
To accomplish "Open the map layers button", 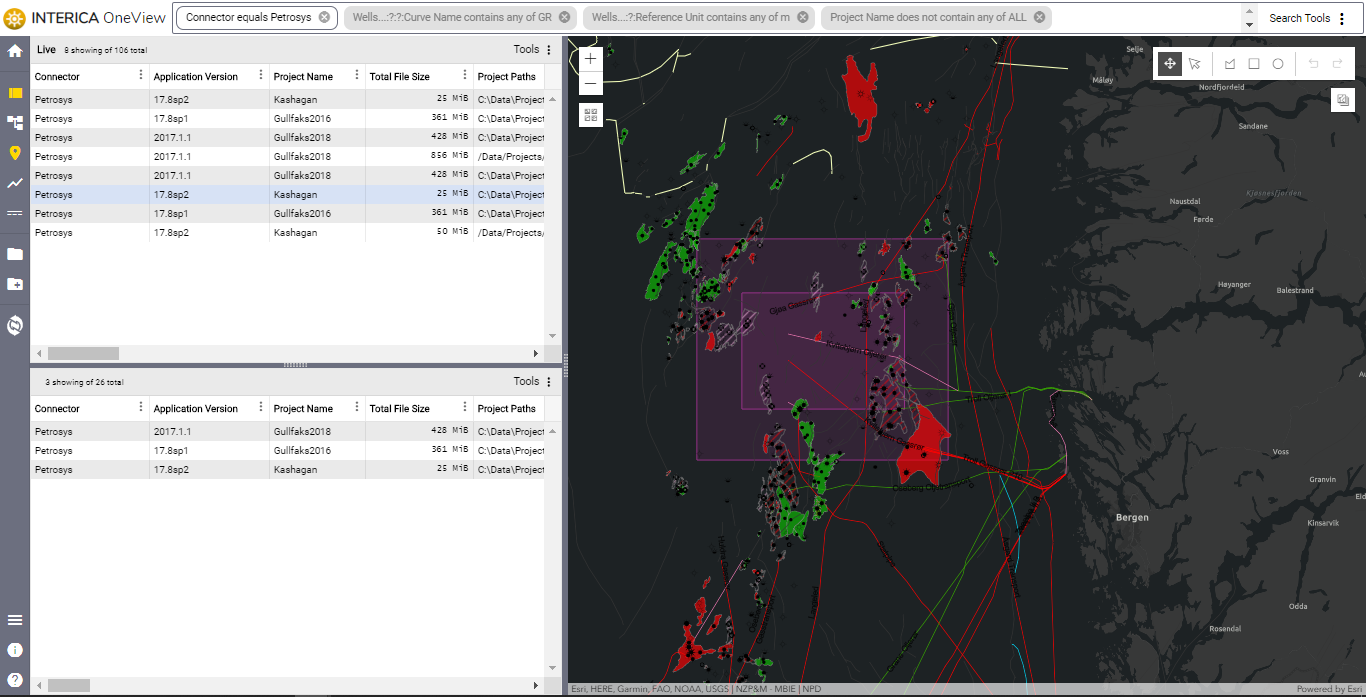I will 1342,100.
